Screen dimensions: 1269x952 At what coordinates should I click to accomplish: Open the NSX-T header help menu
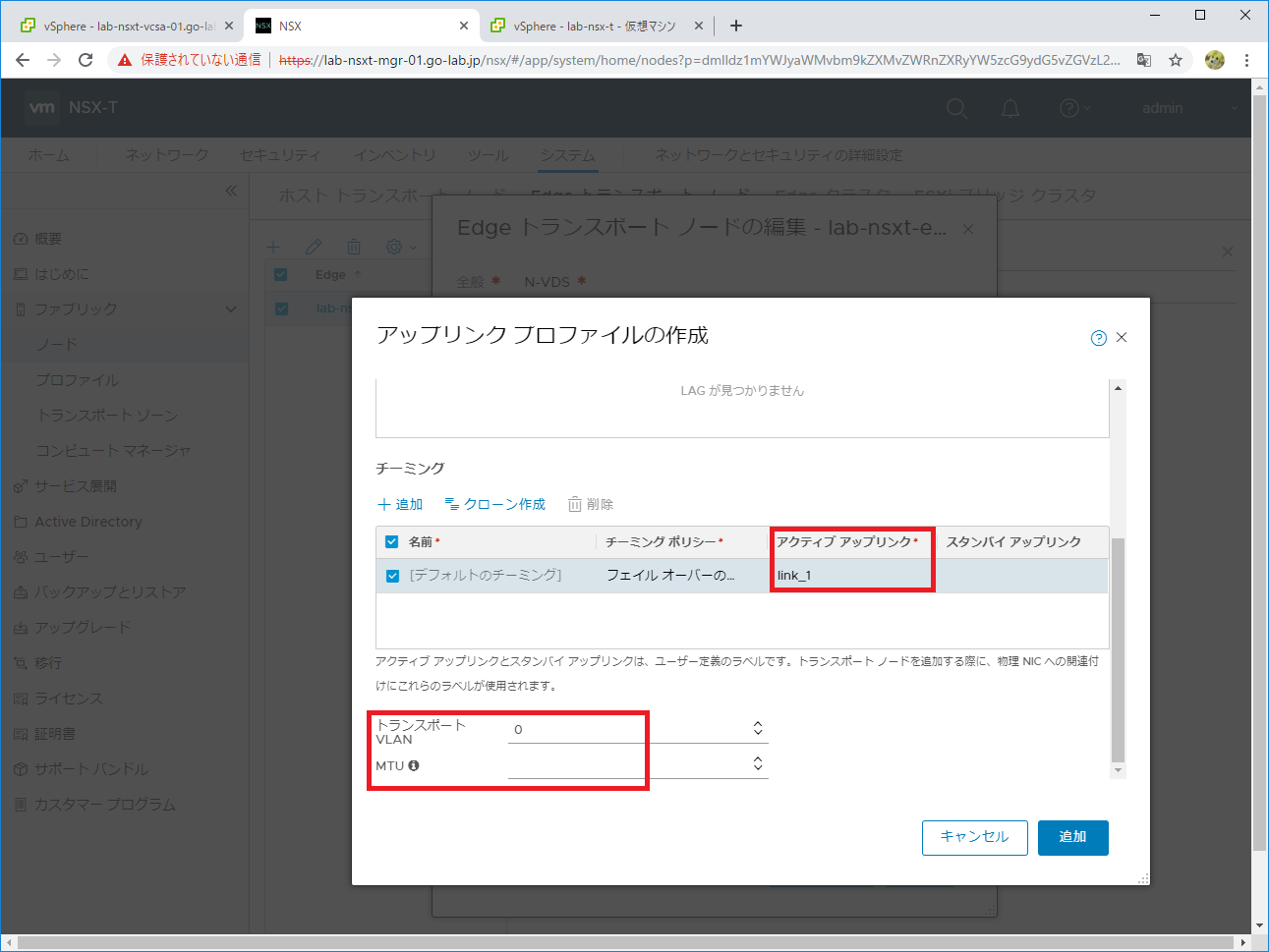coord(1075,108)
